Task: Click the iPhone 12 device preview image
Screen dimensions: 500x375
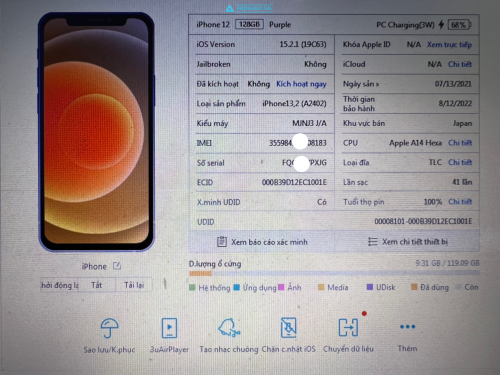Action: click(x=96, y=132)
